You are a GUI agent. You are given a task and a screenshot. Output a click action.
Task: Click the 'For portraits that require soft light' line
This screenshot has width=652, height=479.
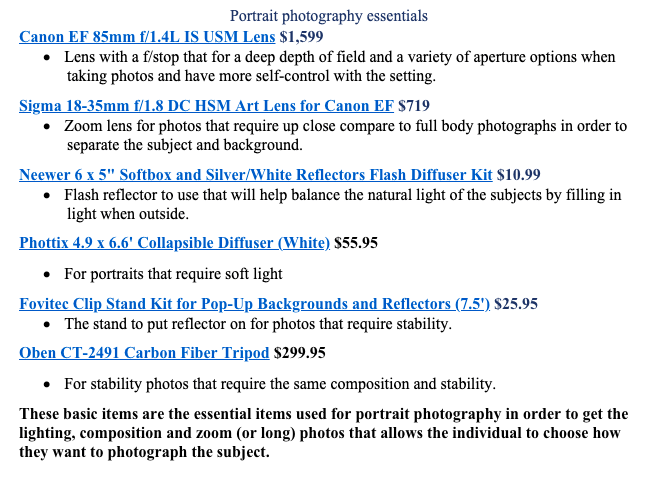(173, 274)
